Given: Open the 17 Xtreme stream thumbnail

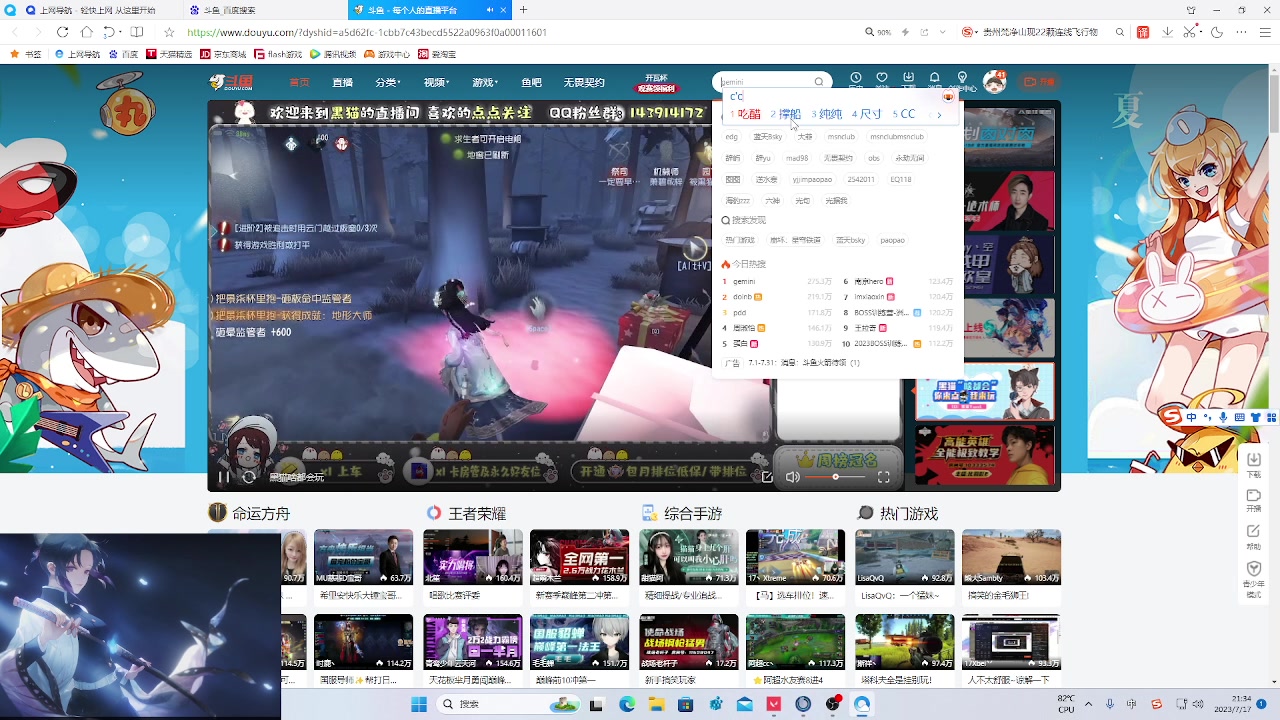Looking at the screenshot, I should point(795,557).
